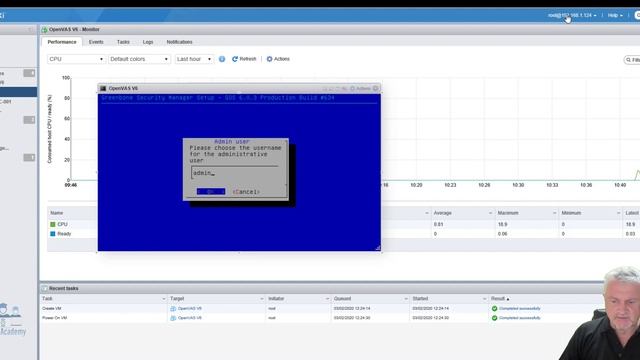Click Refresh in the performance toolbar
This screenshot has height=360, width=640.
(x=244, y=59)
